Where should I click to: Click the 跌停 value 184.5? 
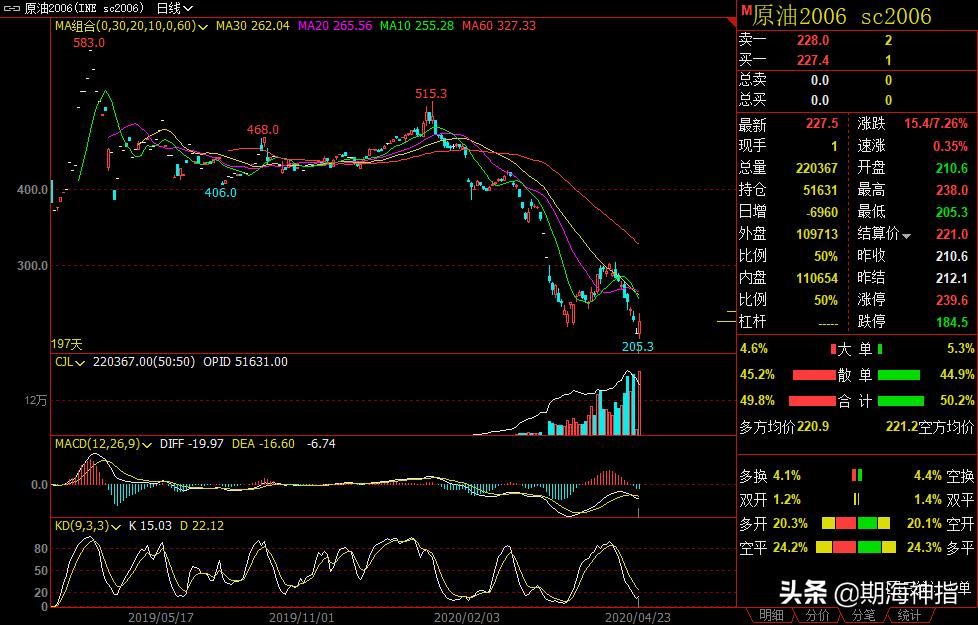[952, 322]
